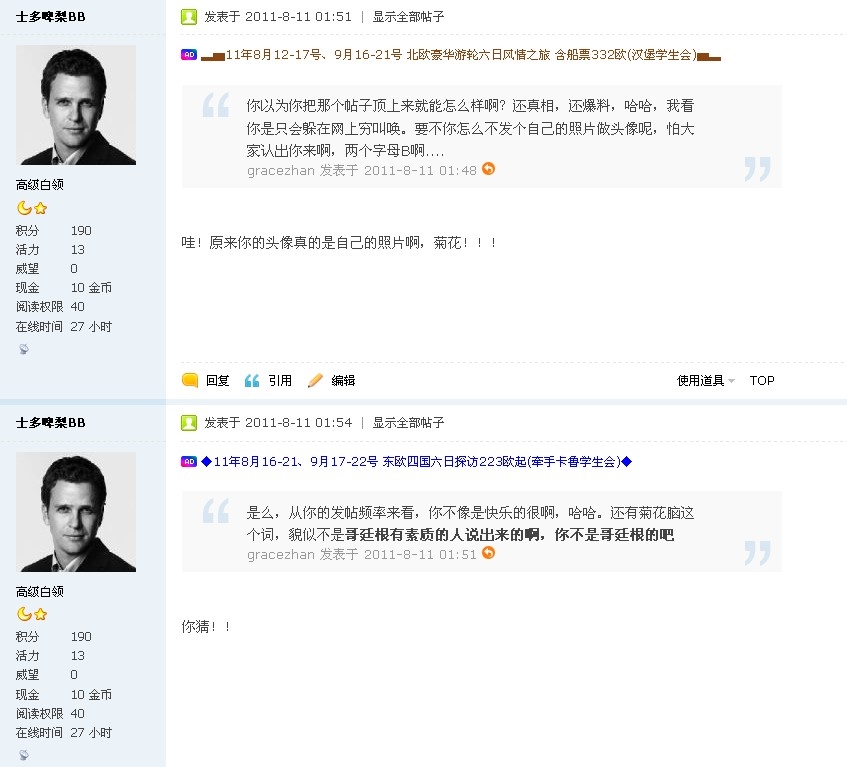Click the arrow next to 使用道具
The height and width of the screenshot is (767, 847).
click(731, 381)
